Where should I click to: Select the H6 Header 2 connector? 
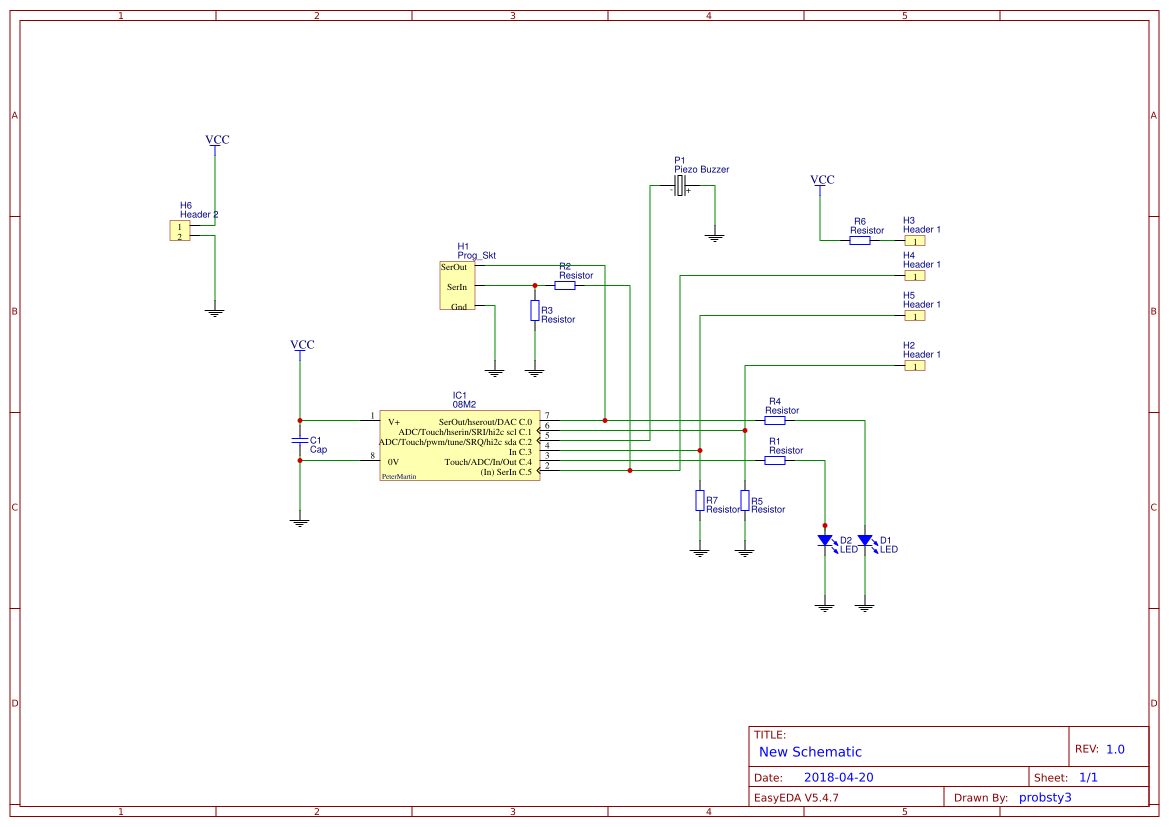coord(180,231)
